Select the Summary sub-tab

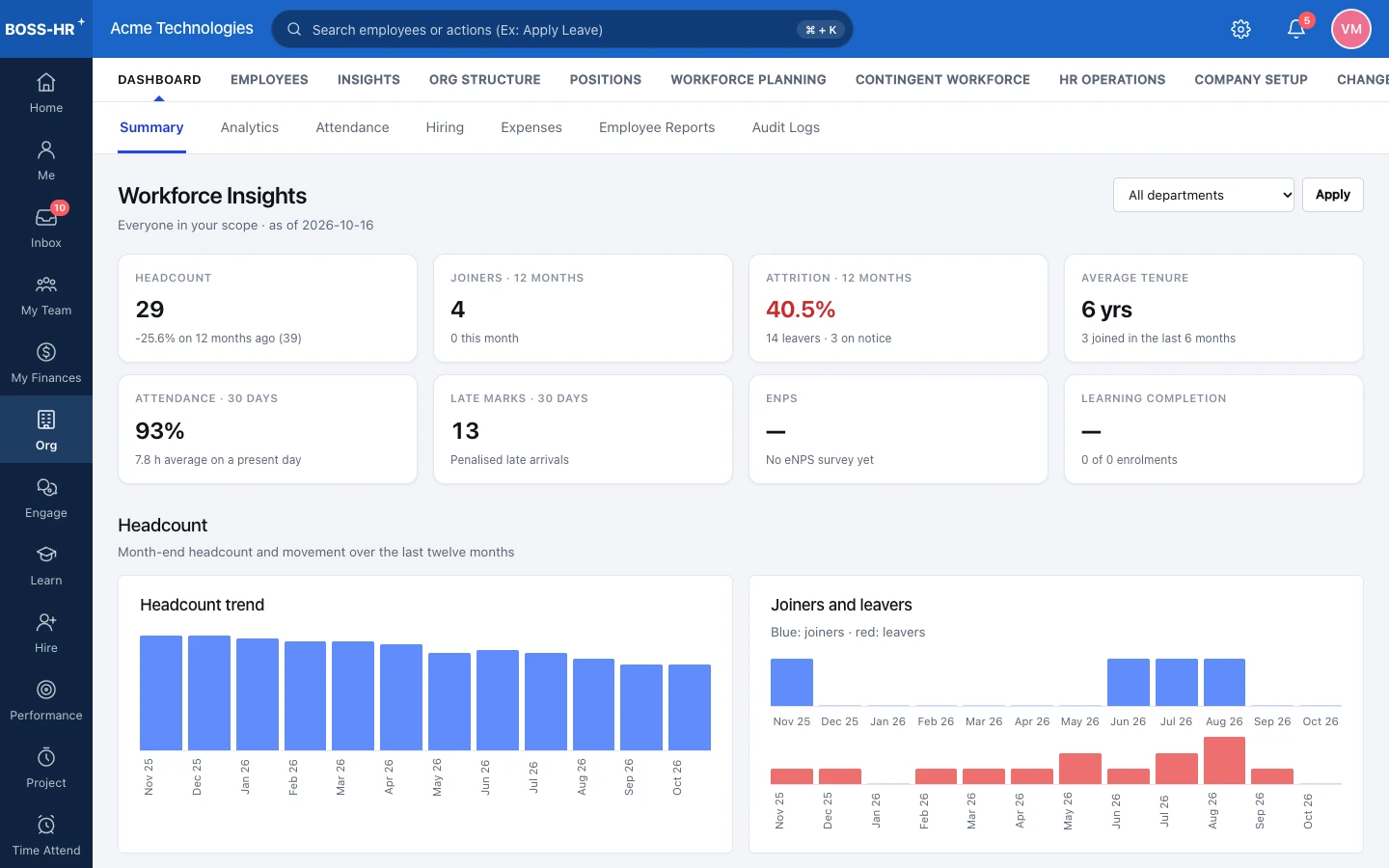point(151,127)
